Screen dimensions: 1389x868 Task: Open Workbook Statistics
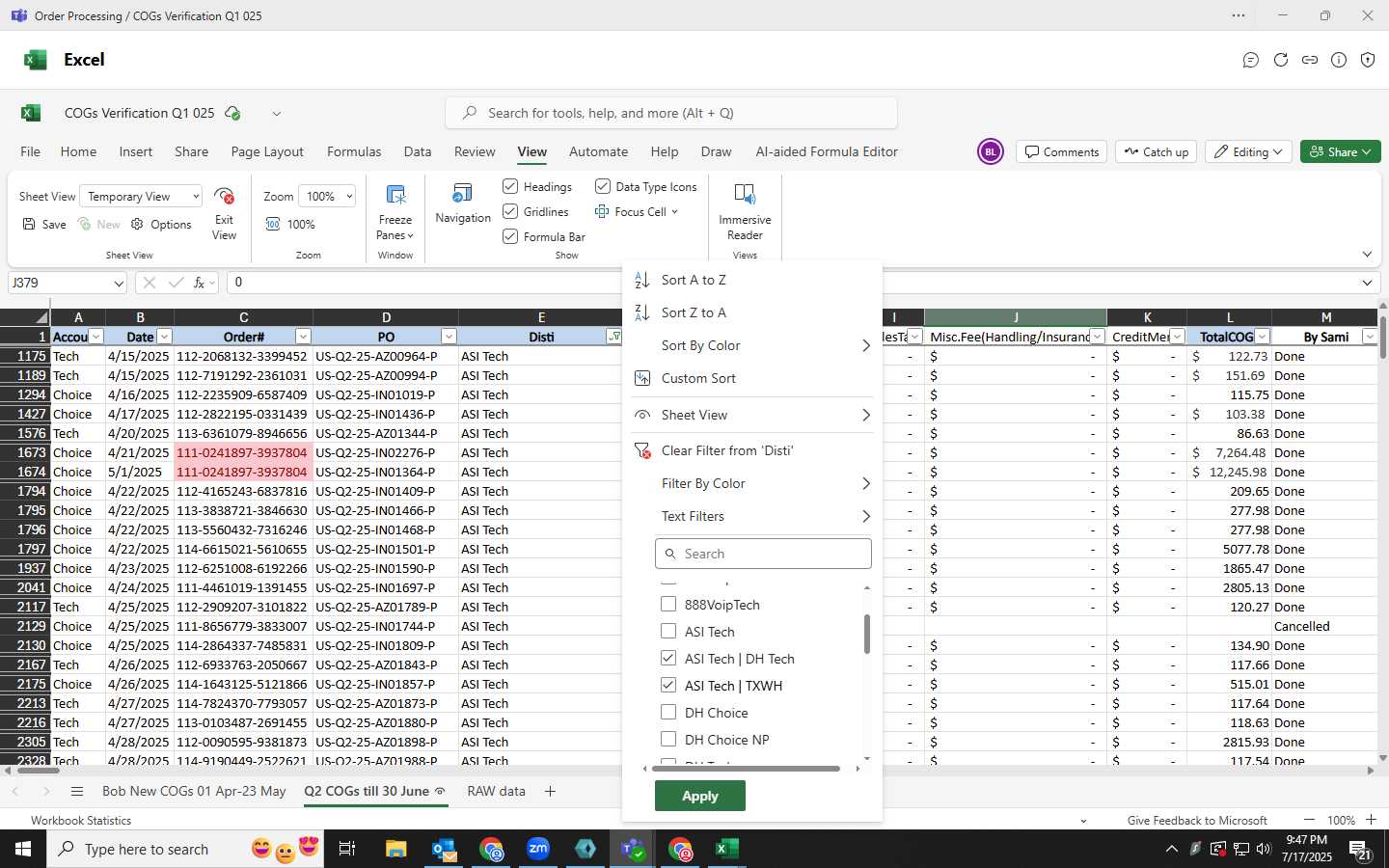(81, 820)
